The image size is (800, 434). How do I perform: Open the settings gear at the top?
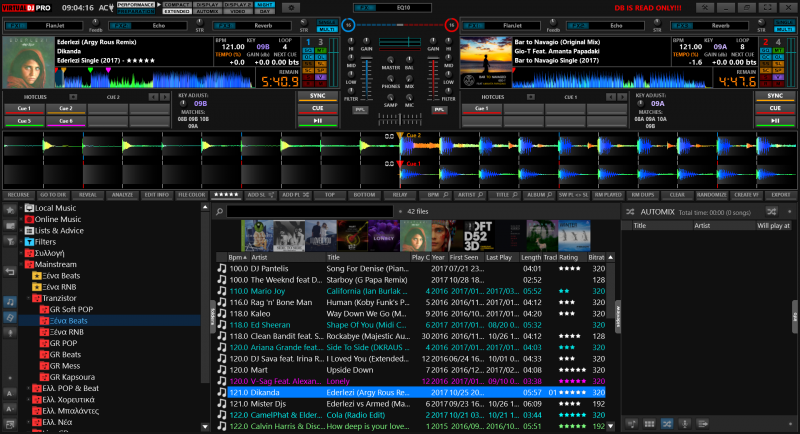291,8
